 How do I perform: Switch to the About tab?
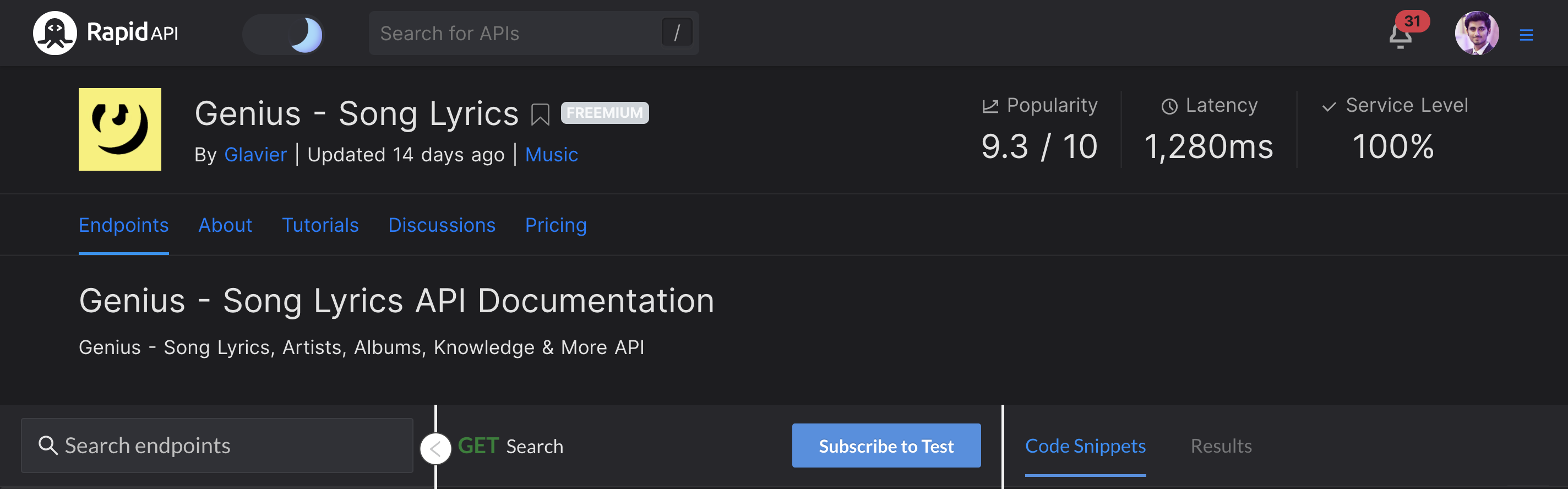[x=225, y=225]
